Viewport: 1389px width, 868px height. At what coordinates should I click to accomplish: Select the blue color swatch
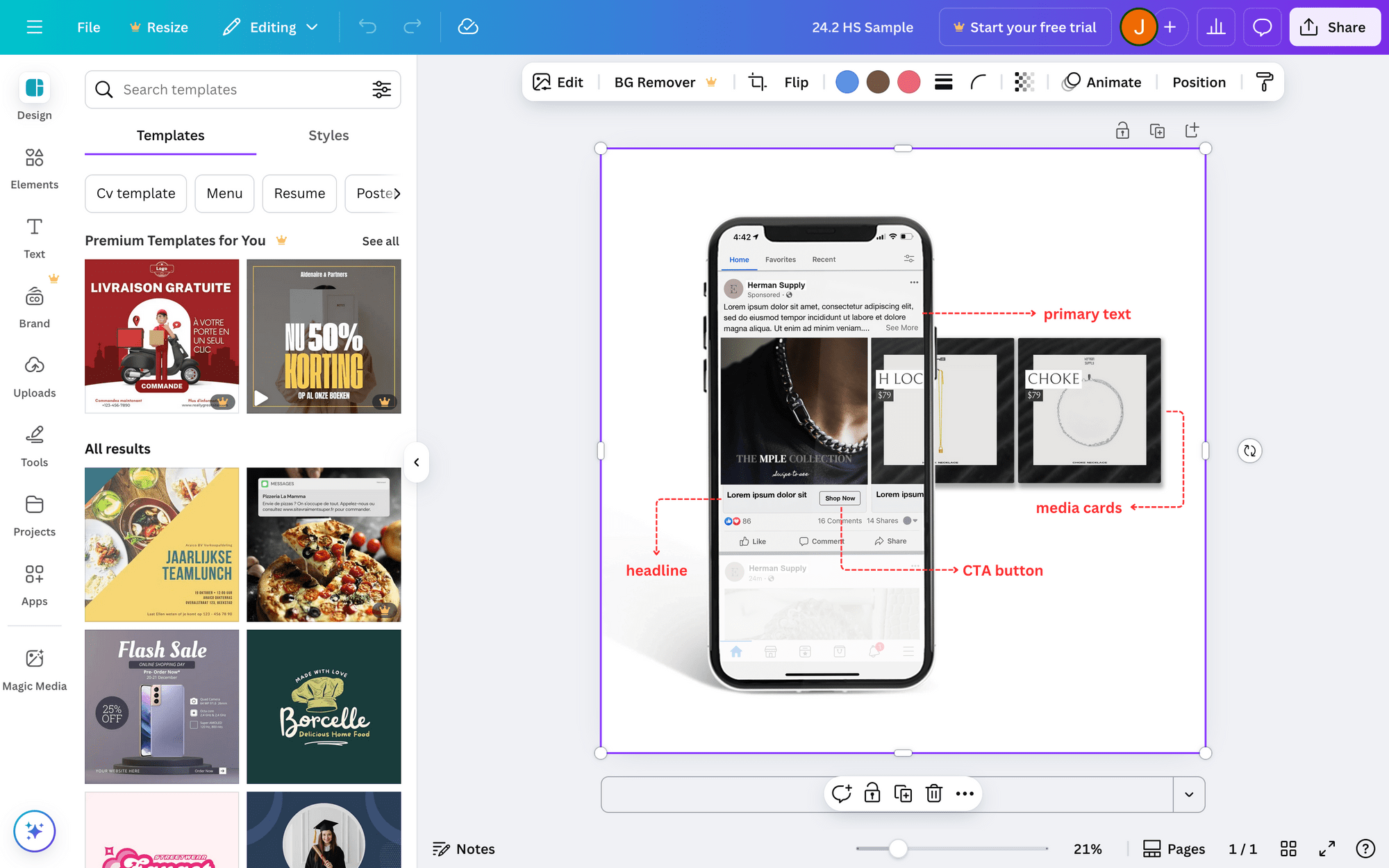point(847,83)
